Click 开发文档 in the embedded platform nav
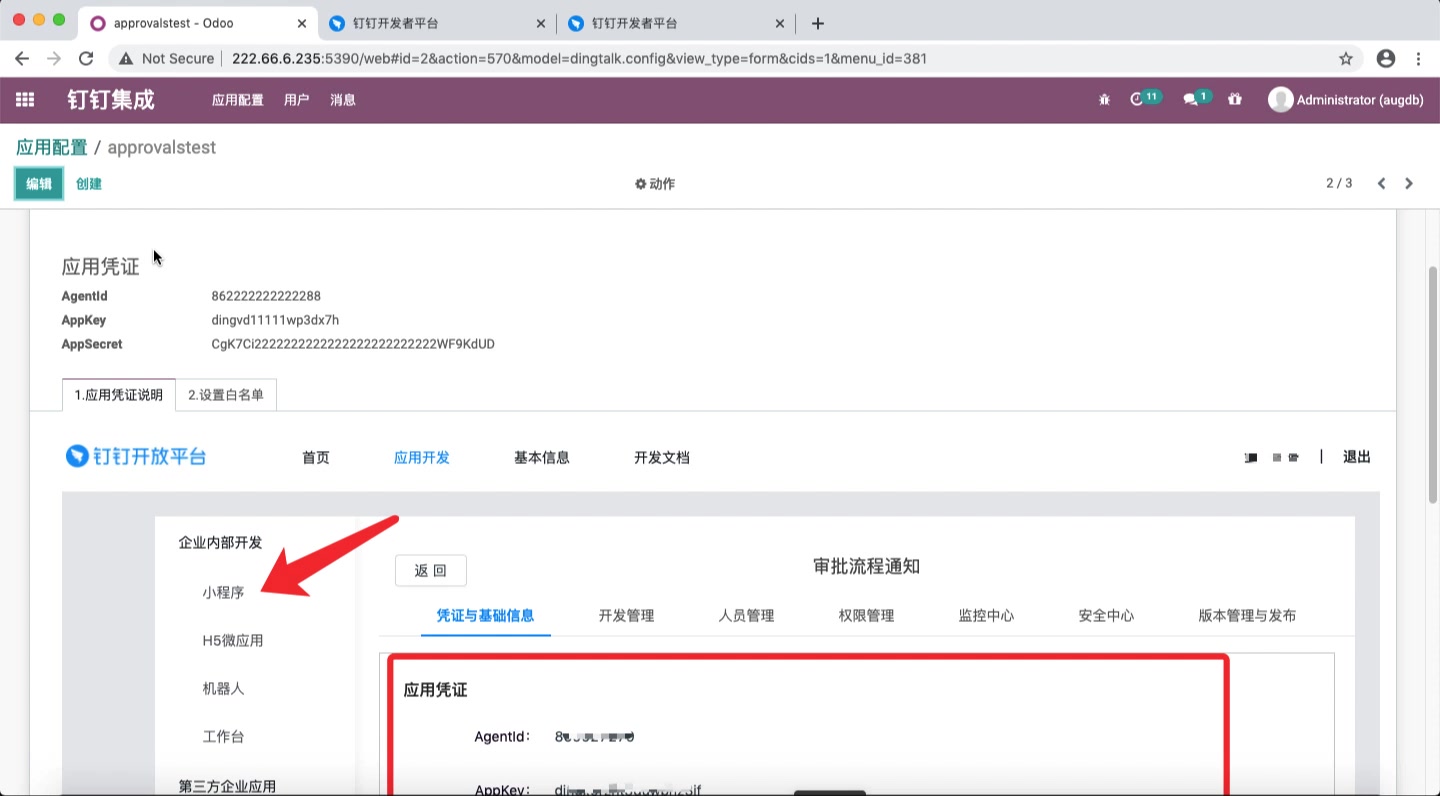The width and height of the screenshot is (1440, 796). [662, 458]
